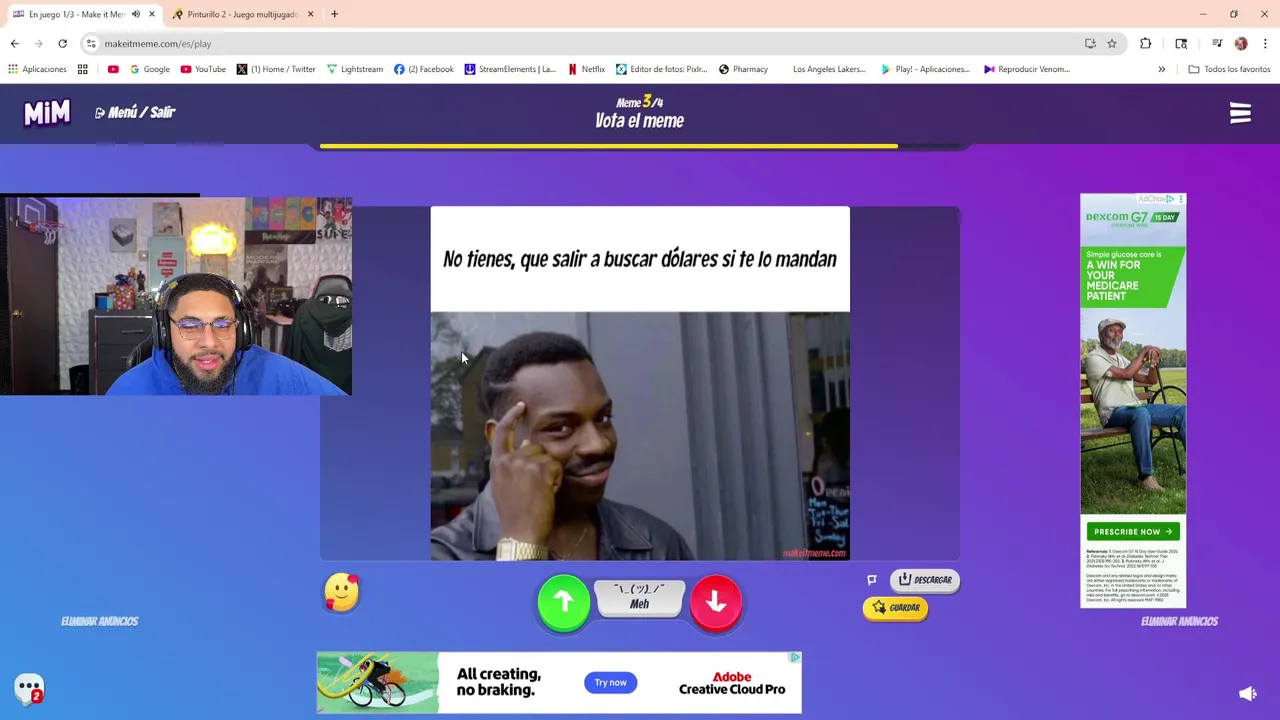
Task: Open Pharmacy bookmark
Action: [x=743, y=69]
